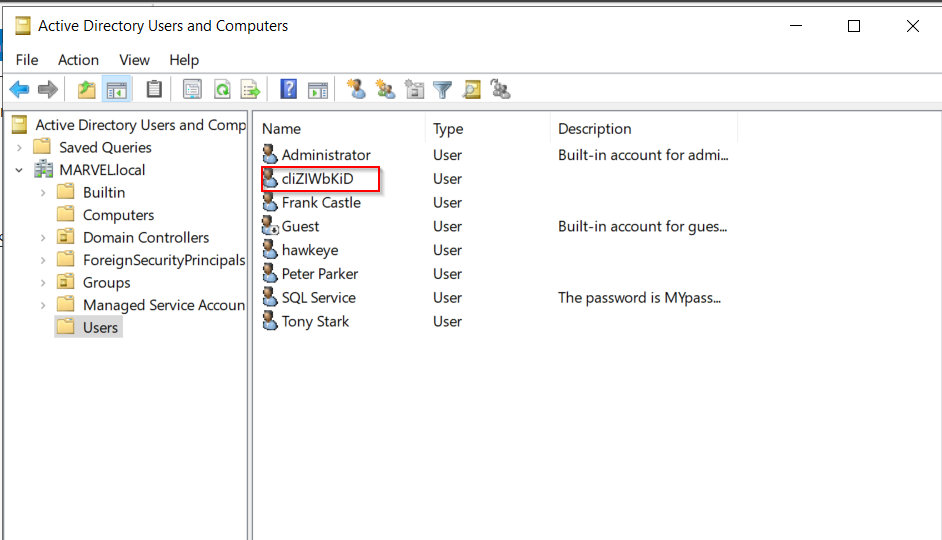Screen dimensions: 942x540
Task: Click the SQL Service user icon
Action: pyautogui.click(x=270, y=297)
